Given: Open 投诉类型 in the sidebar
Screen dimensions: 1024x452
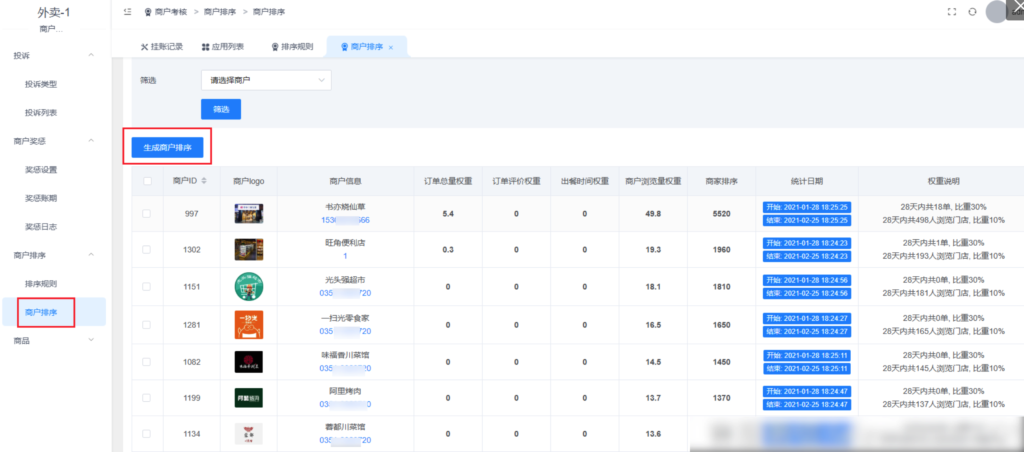Looking at the screenshot, I should point(41,84).
